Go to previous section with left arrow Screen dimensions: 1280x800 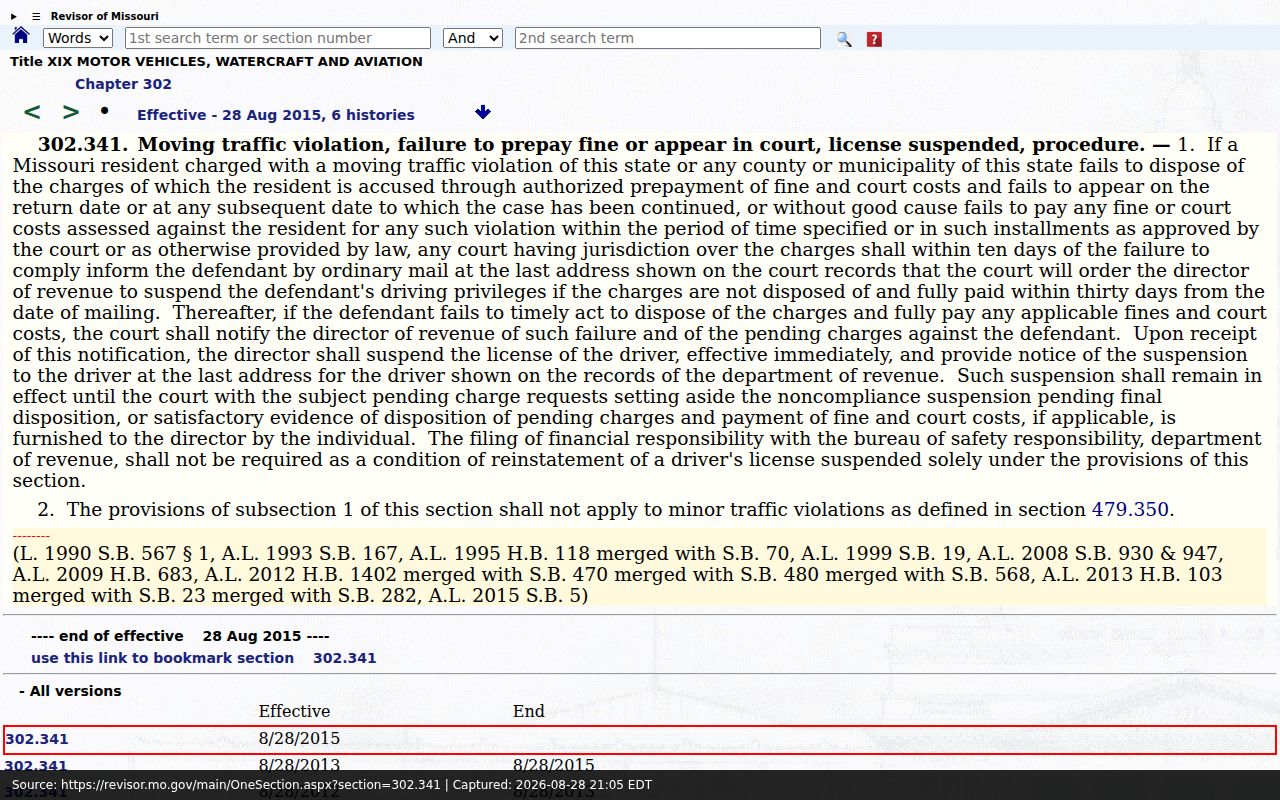[32, 112]
